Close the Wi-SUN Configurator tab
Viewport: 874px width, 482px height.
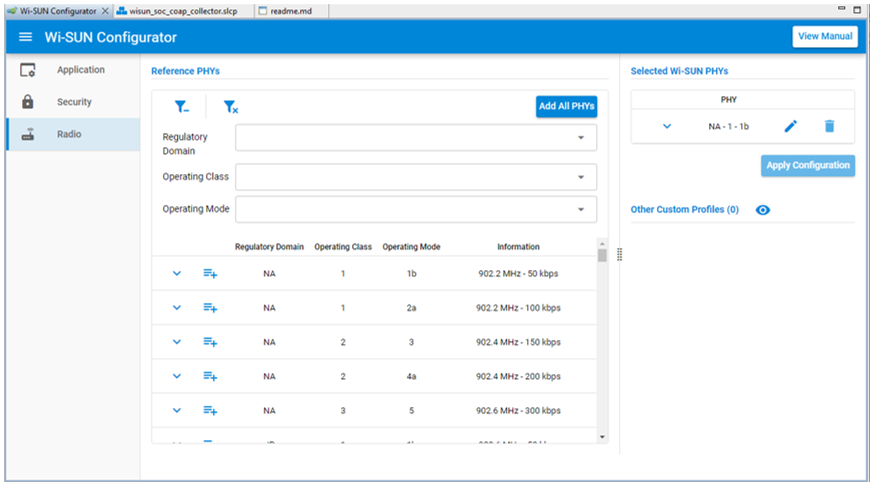(x=105, y=11)
